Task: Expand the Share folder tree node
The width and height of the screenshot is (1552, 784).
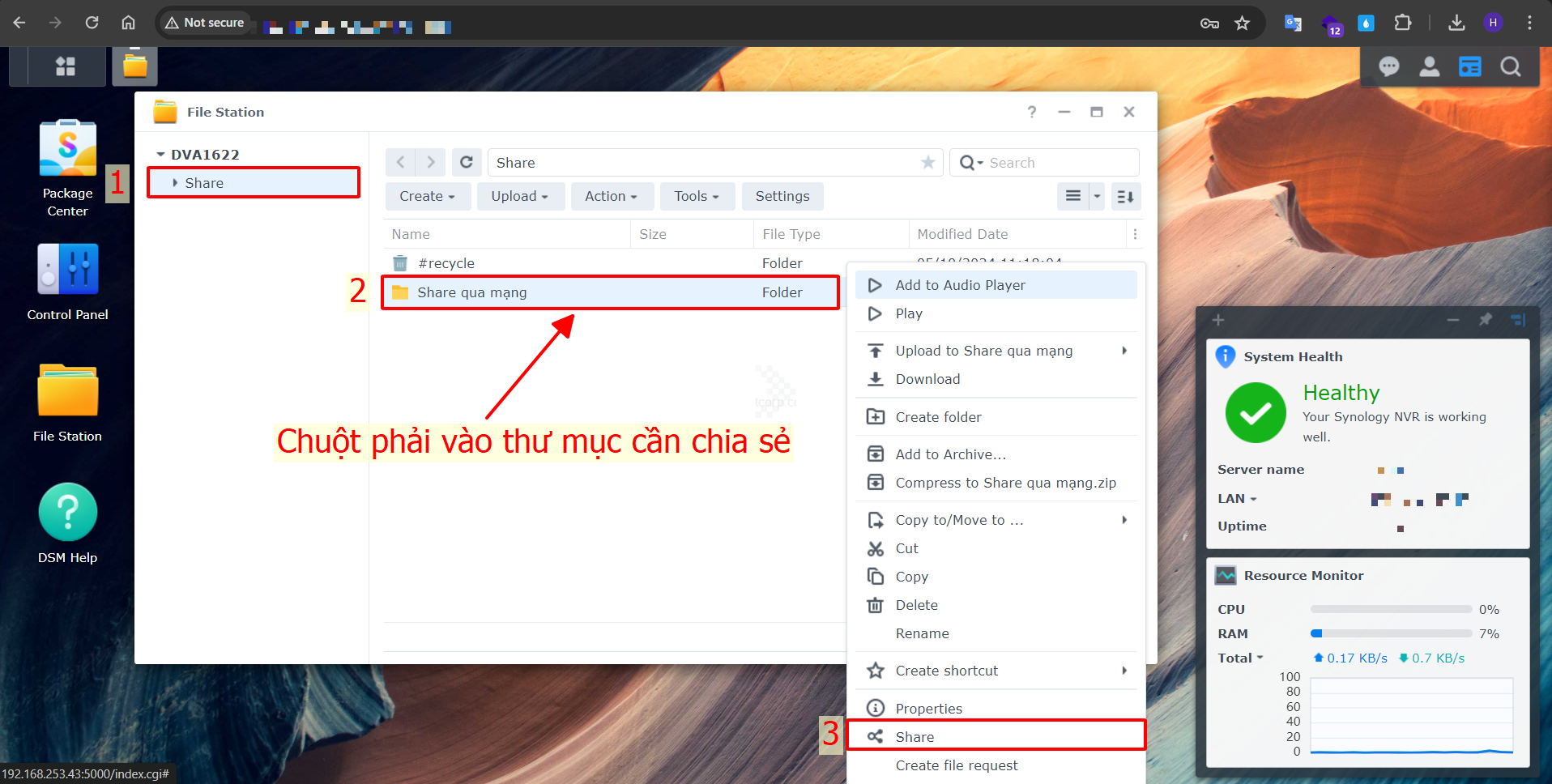Action: pos(175,183)
